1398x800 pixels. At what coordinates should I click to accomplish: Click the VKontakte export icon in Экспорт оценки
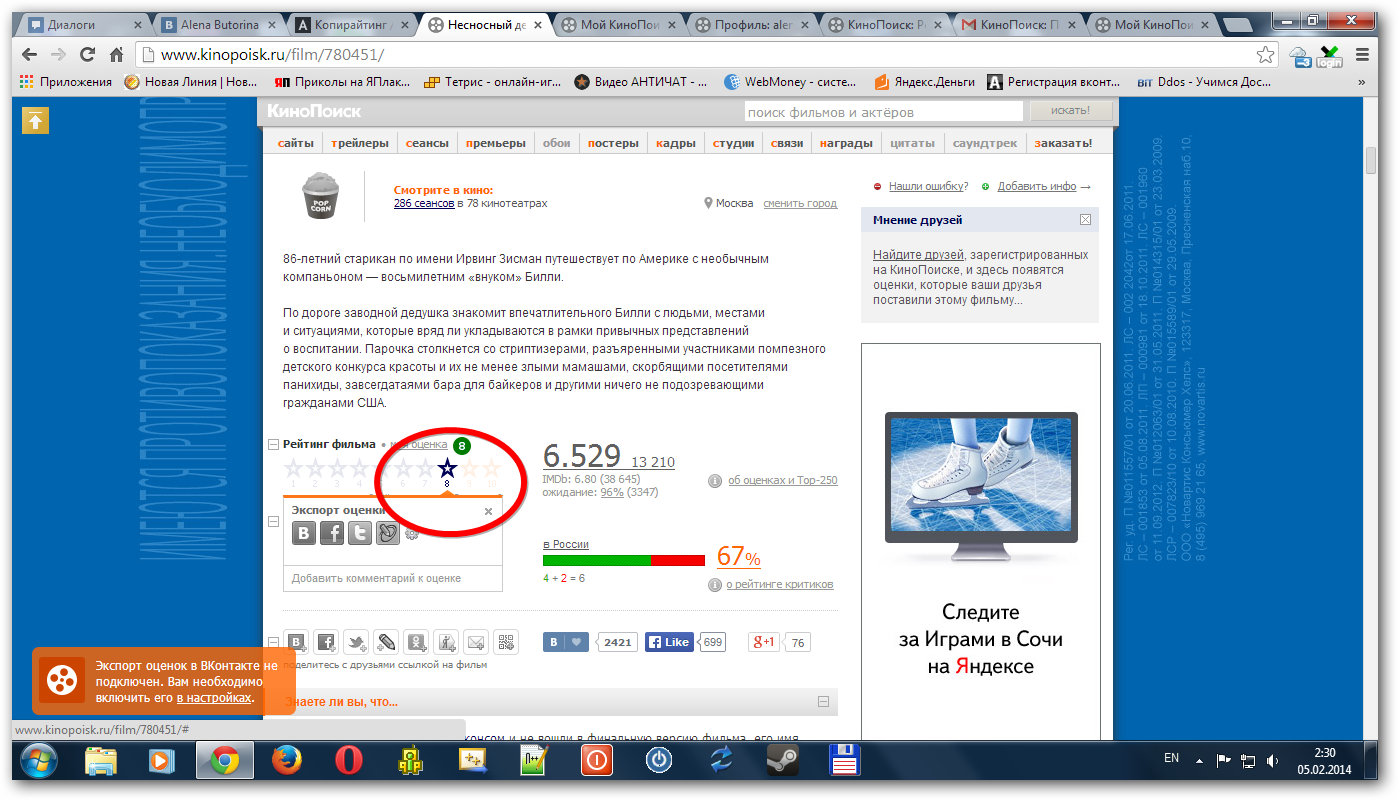(304, 534)
